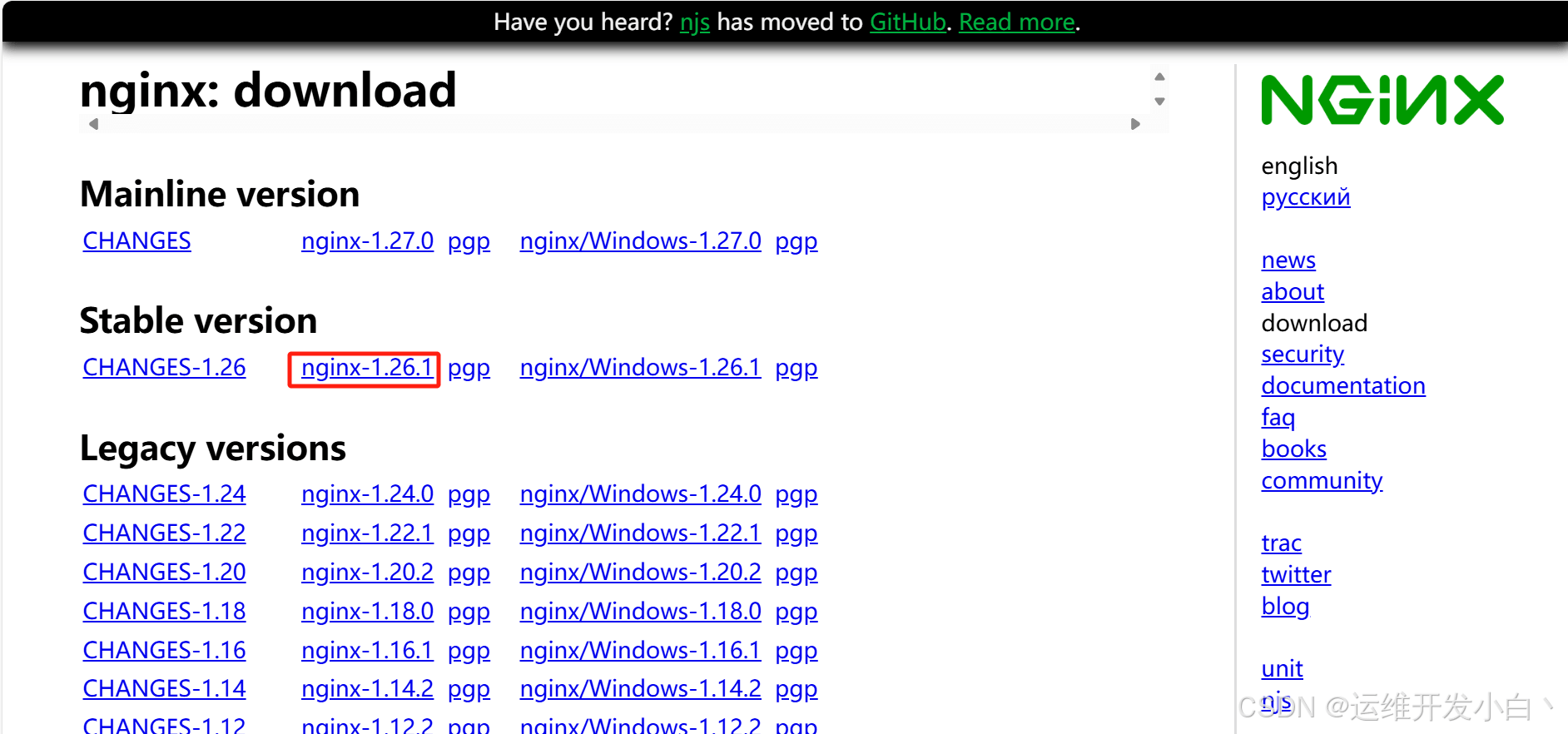
Task: Open the news page in sidebar
Action: [1288, 260]
